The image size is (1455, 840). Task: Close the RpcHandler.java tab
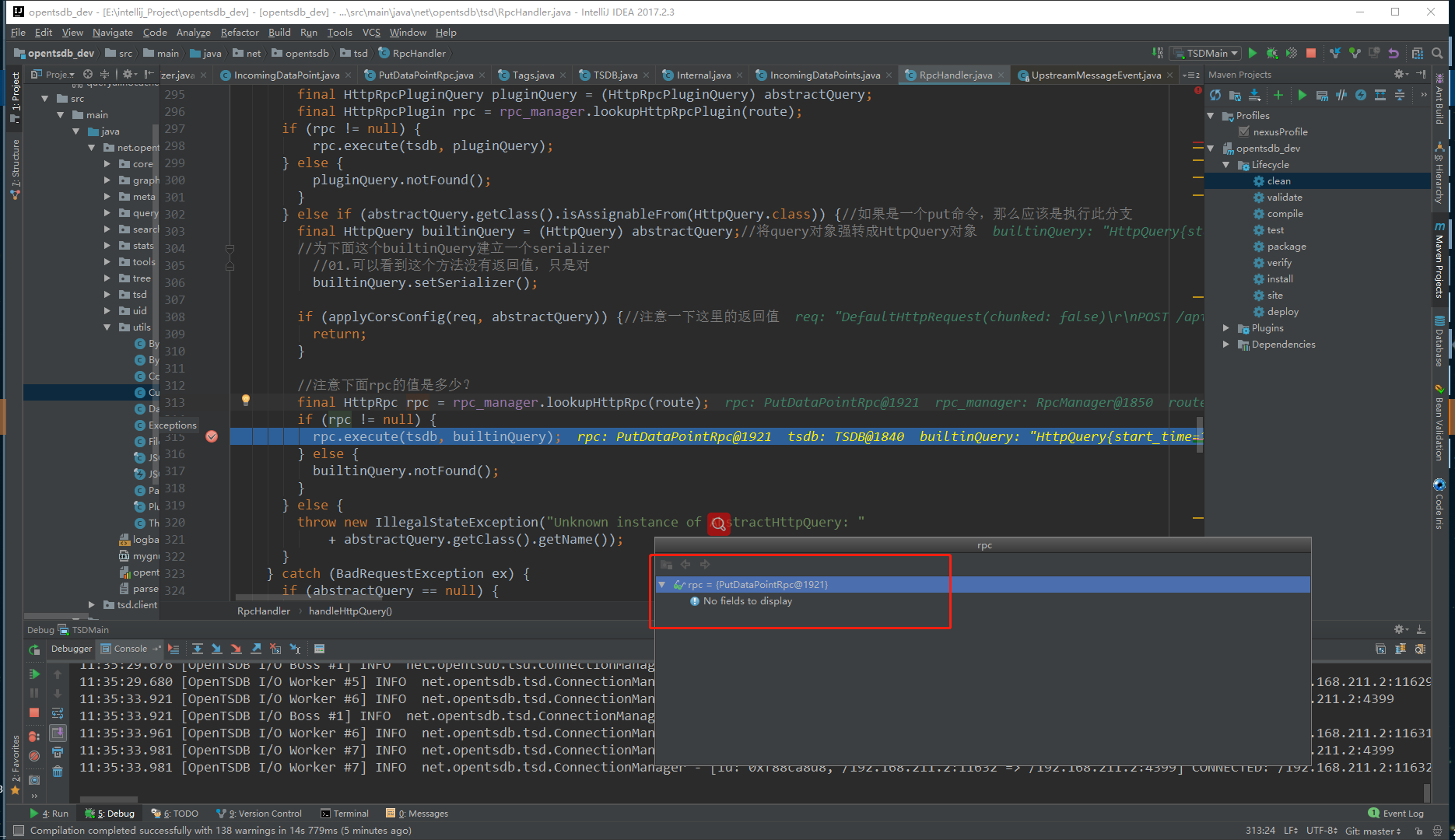pyautogui.click(x=1001, y=75)
